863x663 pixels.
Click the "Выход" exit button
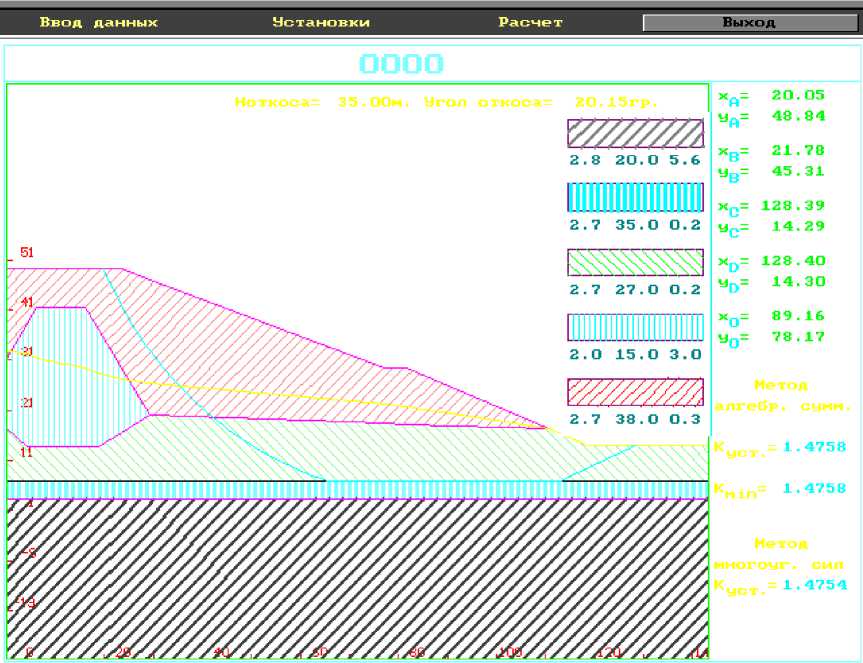click(748, 22)
